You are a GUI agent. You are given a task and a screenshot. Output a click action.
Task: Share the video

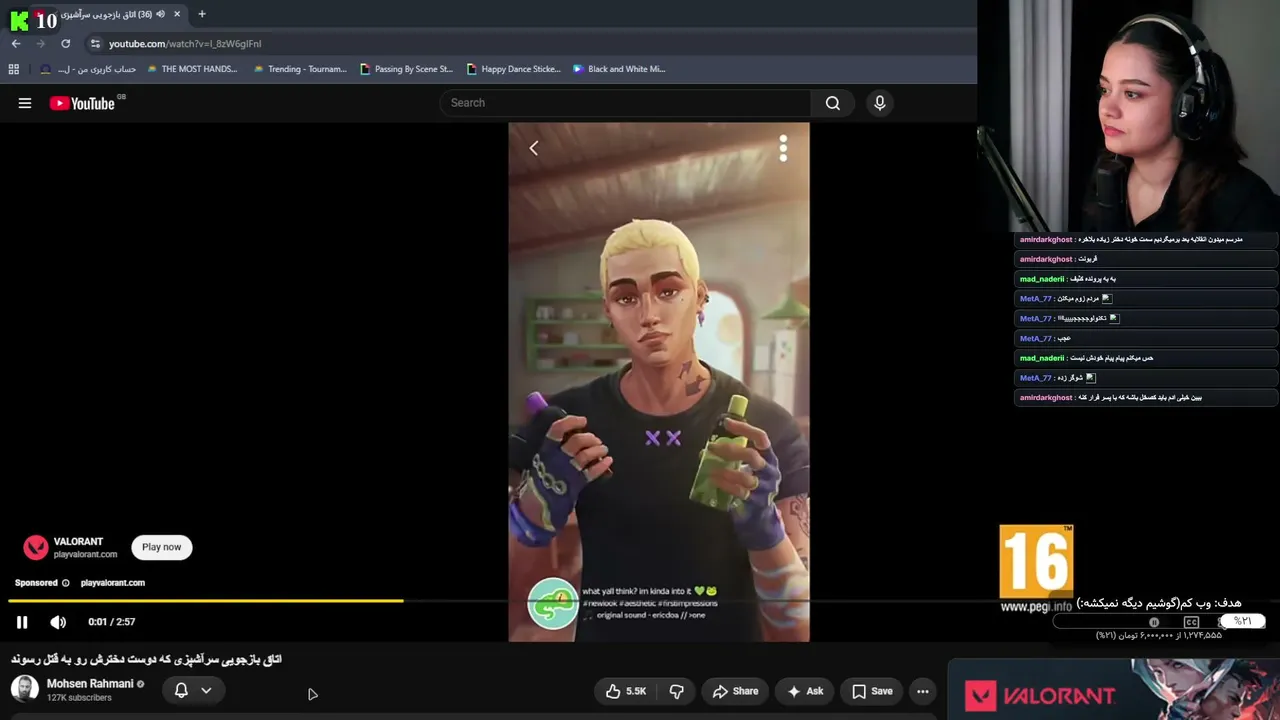click(x=735, y=691)
